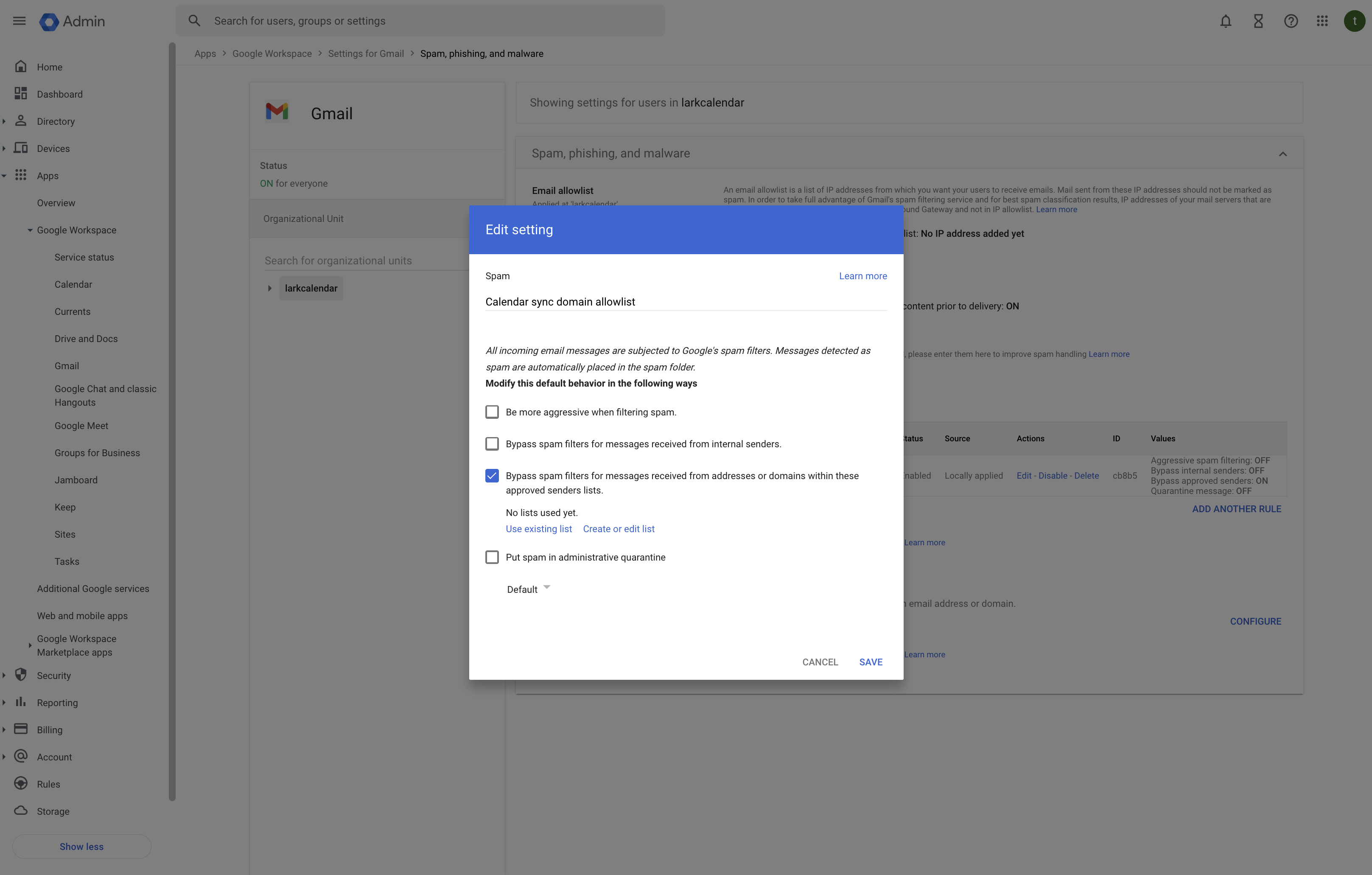Screen dimensions: 1372x875
Task: Click the Billing card icon
Action: [x=21, y=729]
